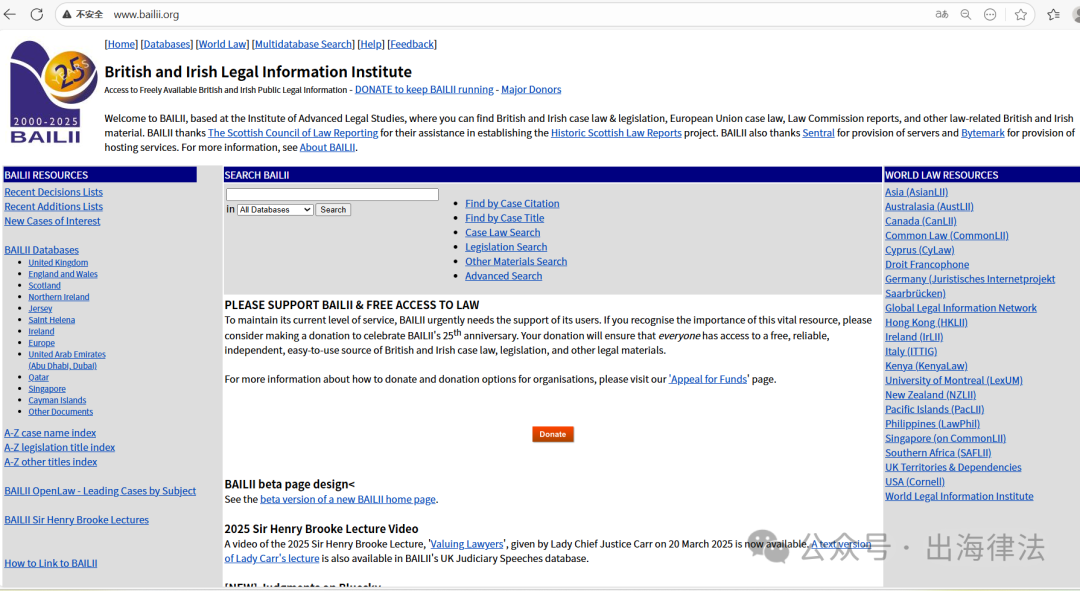Click the browser back arrow
The image size is (1080, 591).
(x=10, y=14)
